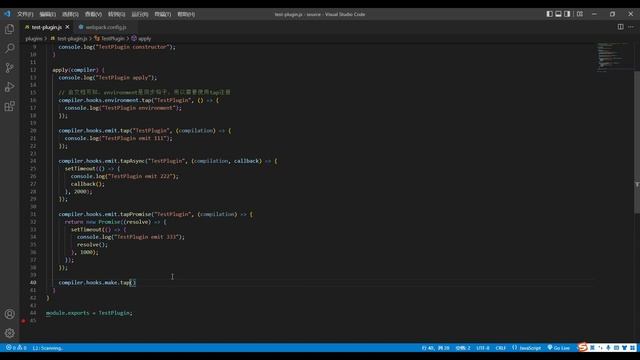Open the 运行(R) menu

coord(140,14)
